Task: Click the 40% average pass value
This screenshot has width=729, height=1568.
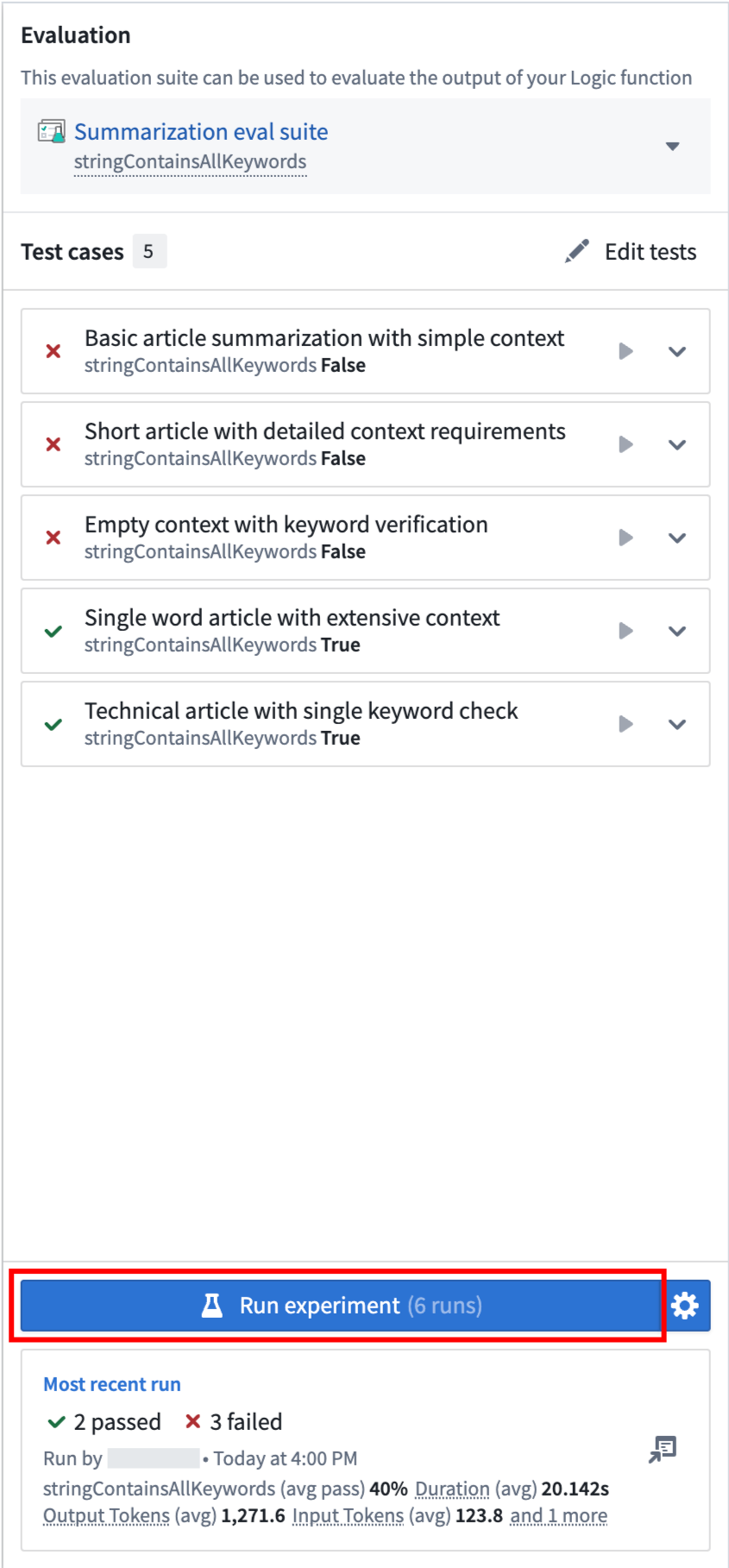Action: coord(388,1489)
